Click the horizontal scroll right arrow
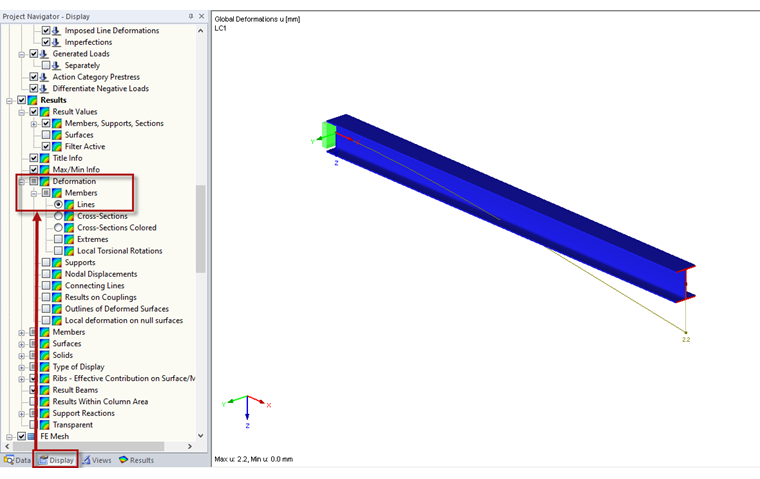This screenshot has width=760, height=479. (x=190, y=446)
